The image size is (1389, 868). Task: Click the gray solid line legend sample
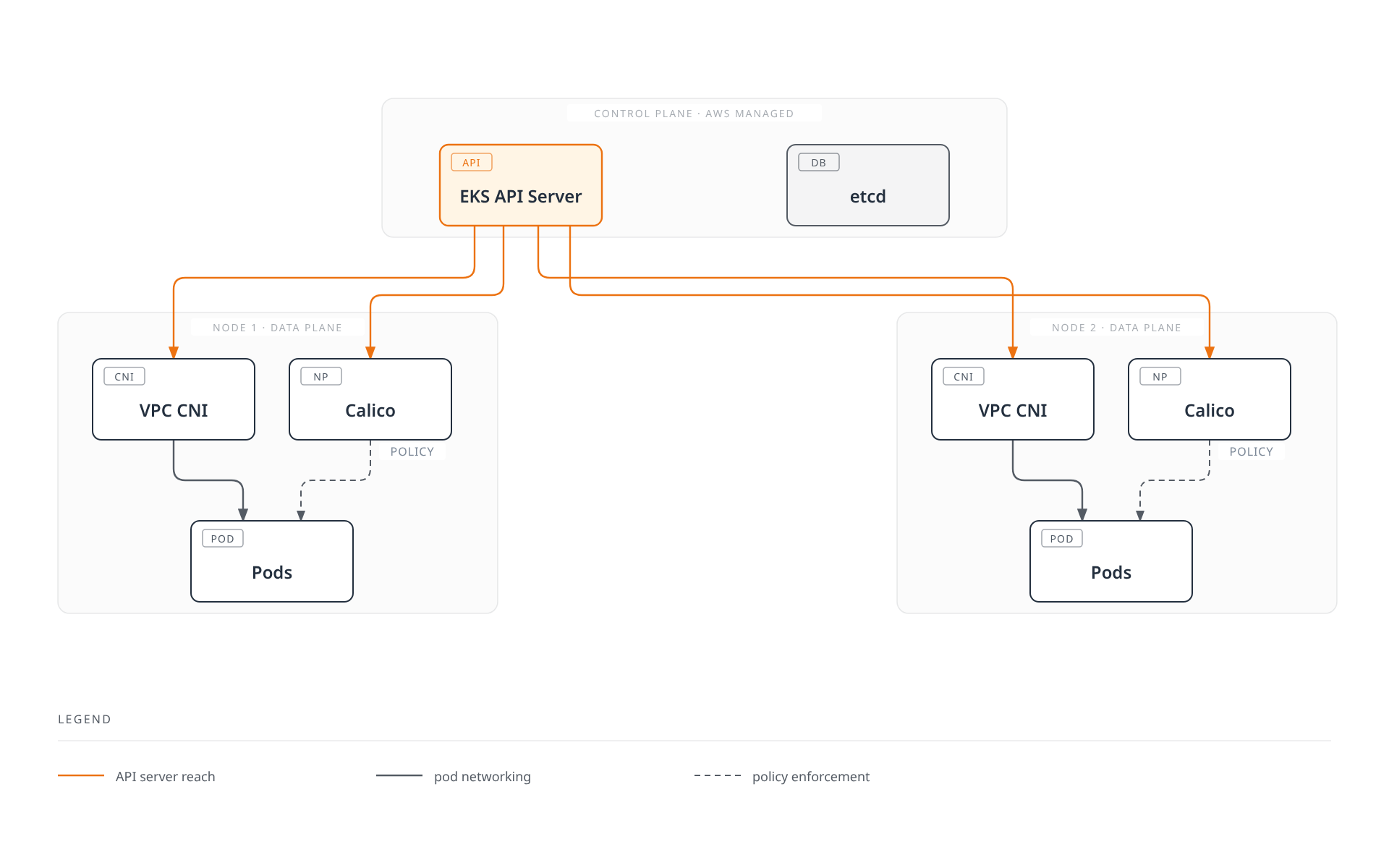[399, 775]
